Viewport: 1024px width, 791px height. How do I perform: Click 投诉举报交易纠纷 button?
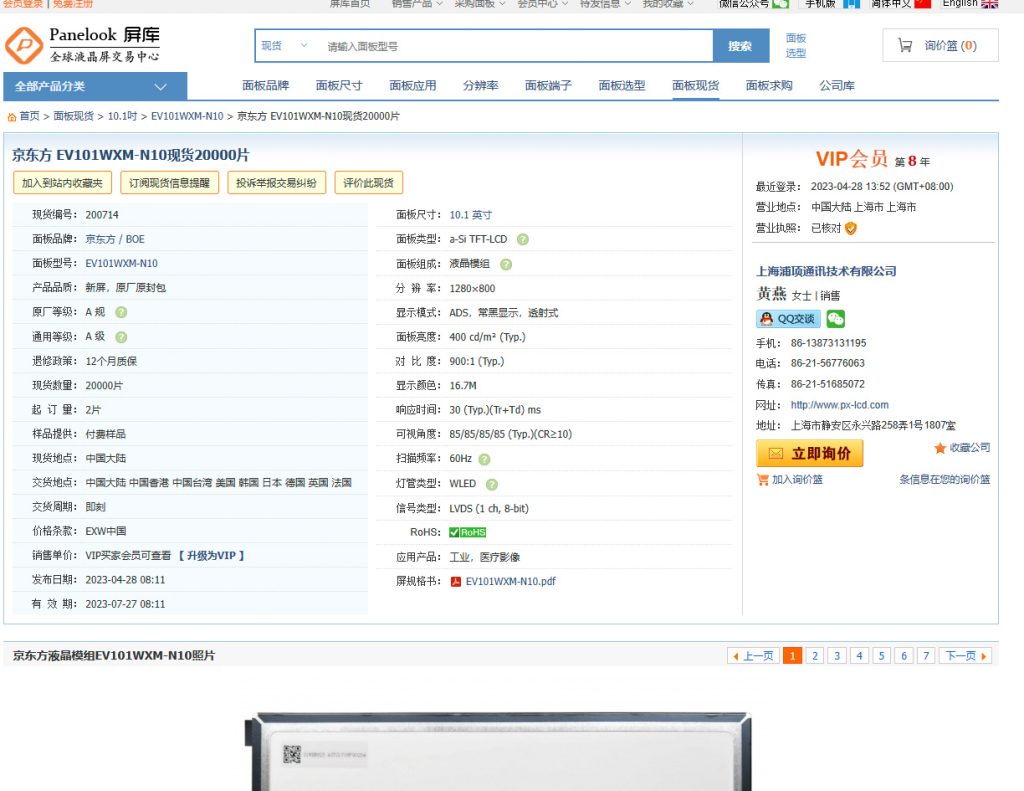[x=276, y=183]
